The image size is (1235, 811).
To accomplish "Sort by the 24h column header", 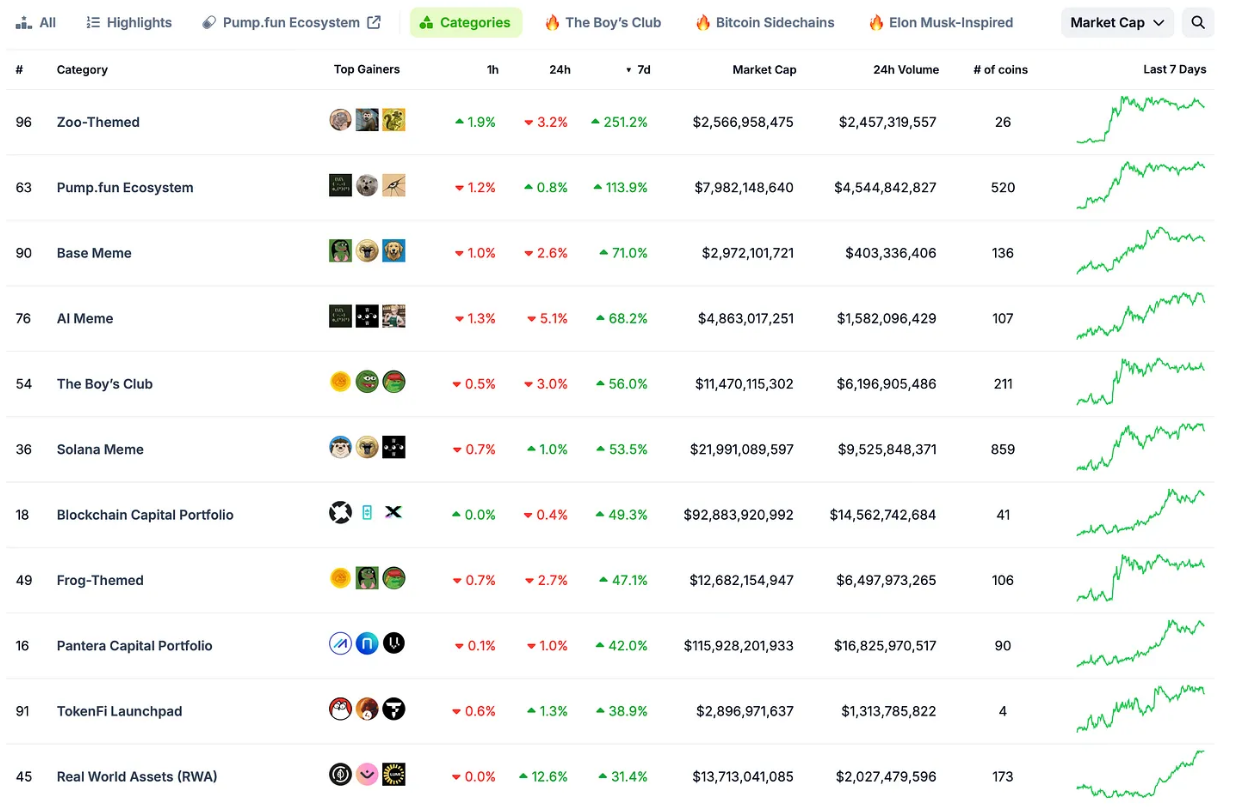I will tap(560, 70).
